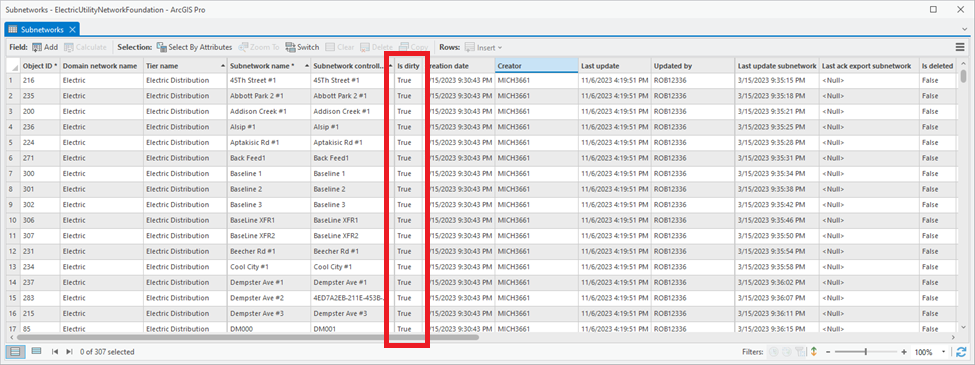The image size is (975, 365).
Task: Click the BaseLine XFR1 subnetwork controller cell
Action: click(x=353, y=220)
